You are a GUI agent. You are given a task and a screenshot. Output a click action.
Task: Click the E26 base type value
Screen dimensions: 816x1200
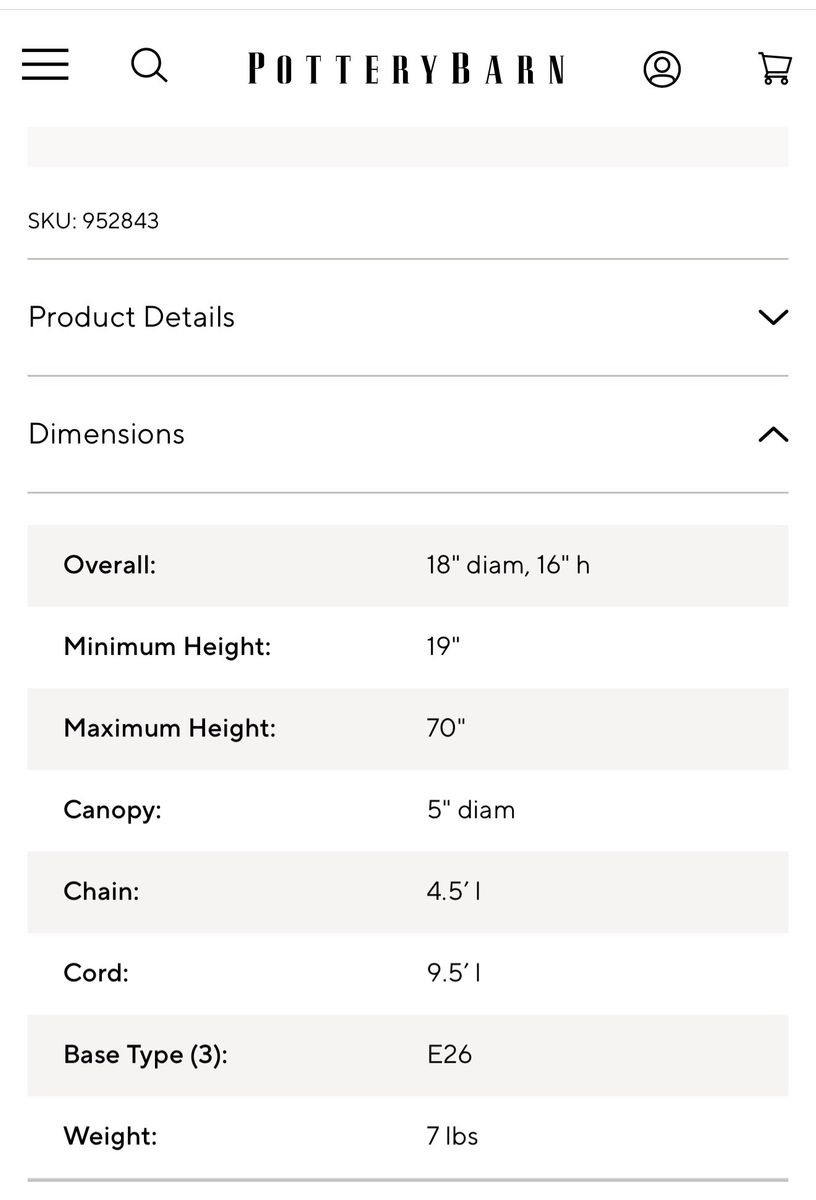(x=449, y=1055)
